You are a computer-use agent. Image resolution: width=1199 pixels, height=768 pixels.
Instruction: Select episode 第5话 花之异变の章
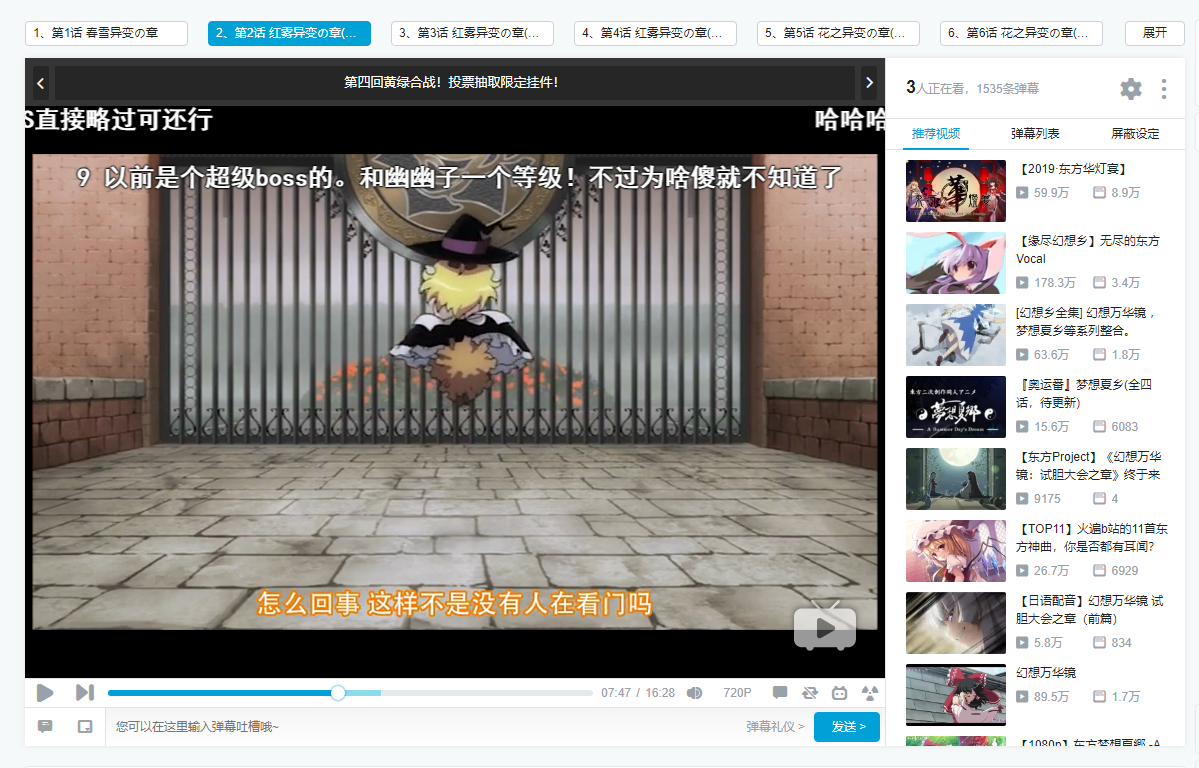pyautogui.click(x=838, y=33)
